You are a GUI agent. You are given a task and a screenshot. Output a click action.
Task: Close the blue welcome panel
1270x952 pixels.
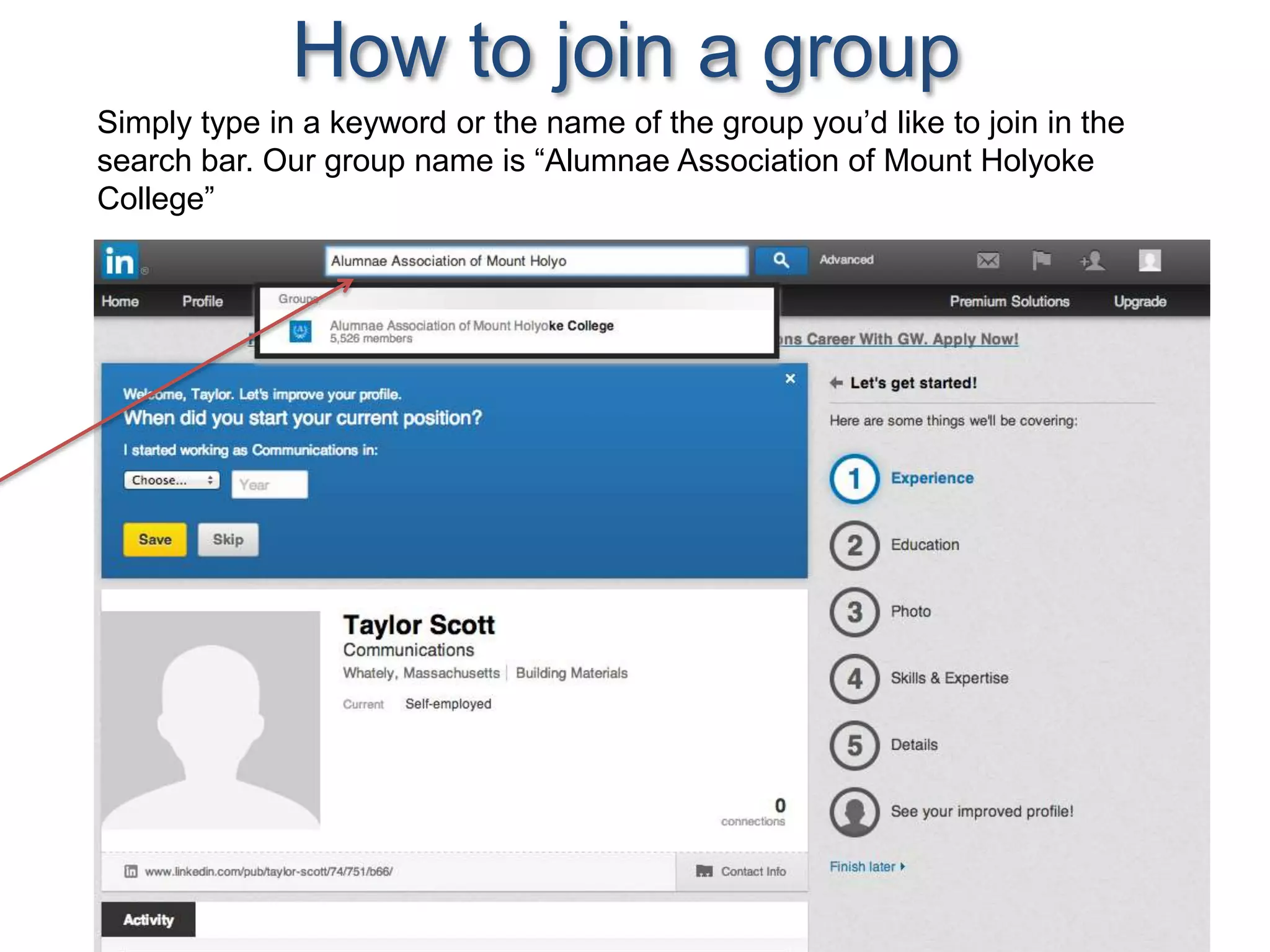(x=790, y=378)
